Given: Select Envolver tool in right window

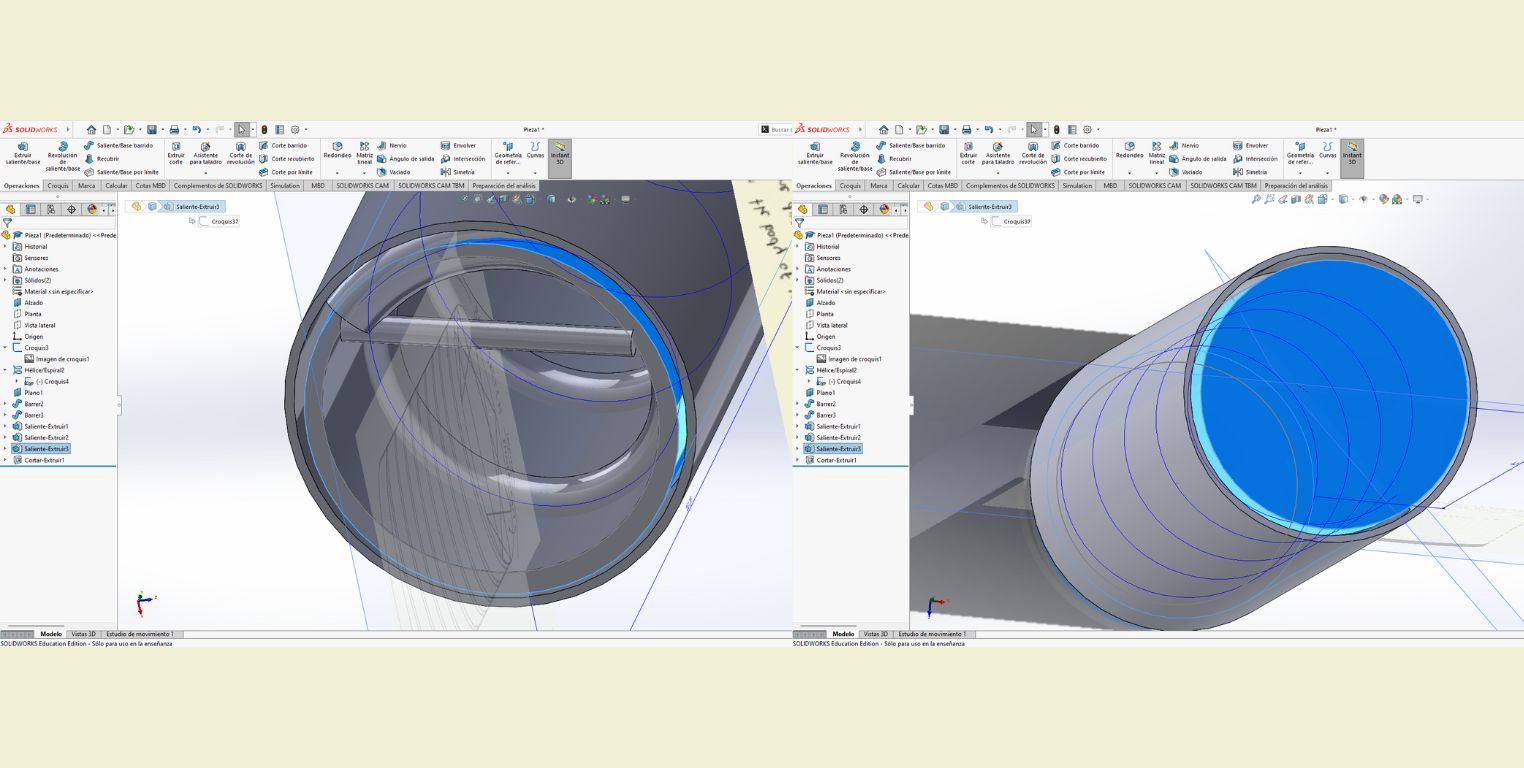Looking at the screenshot, I should [x=1250, y=146].
